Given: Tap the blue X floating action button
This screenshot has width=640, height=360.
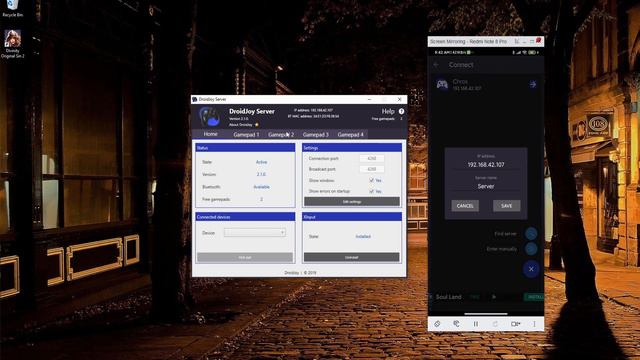Looking at the screenshot, I should click(x=531, y=269).
